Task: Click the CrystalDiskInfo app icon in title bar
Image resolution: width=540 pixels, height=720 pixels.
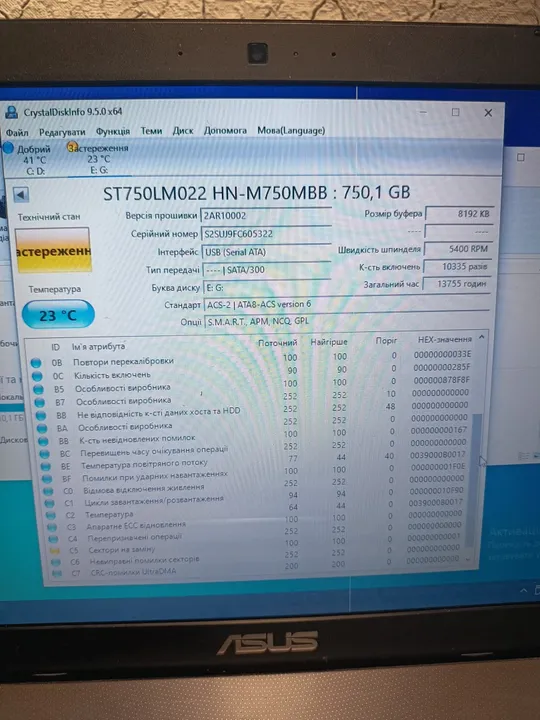Action: click(x=11, y=112)
